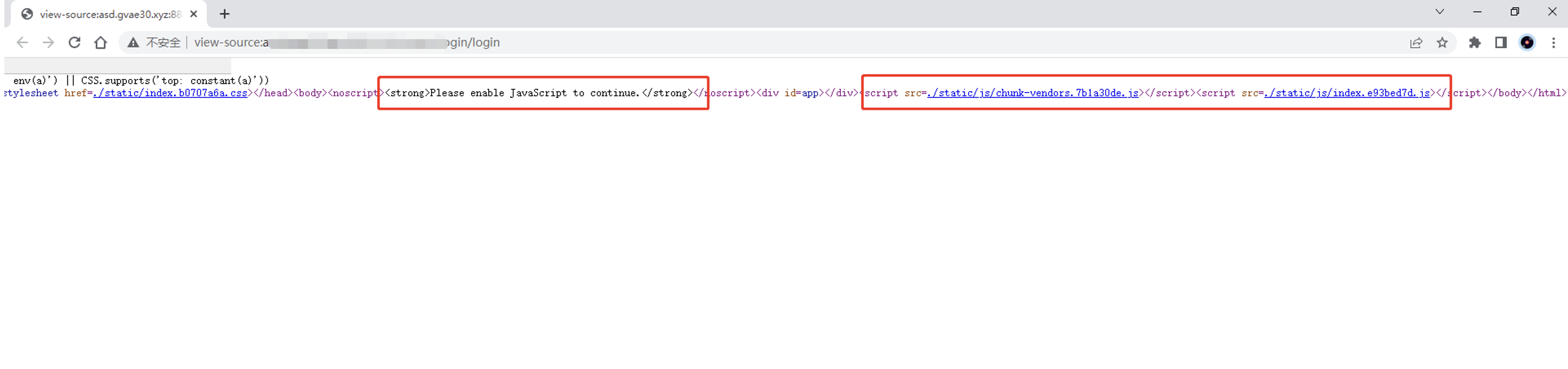Image resolution: width=1568 pixels, height=369 pixels.
Task: Click the 'Please enable JavaScript to continue.' text
Action: 534,93
